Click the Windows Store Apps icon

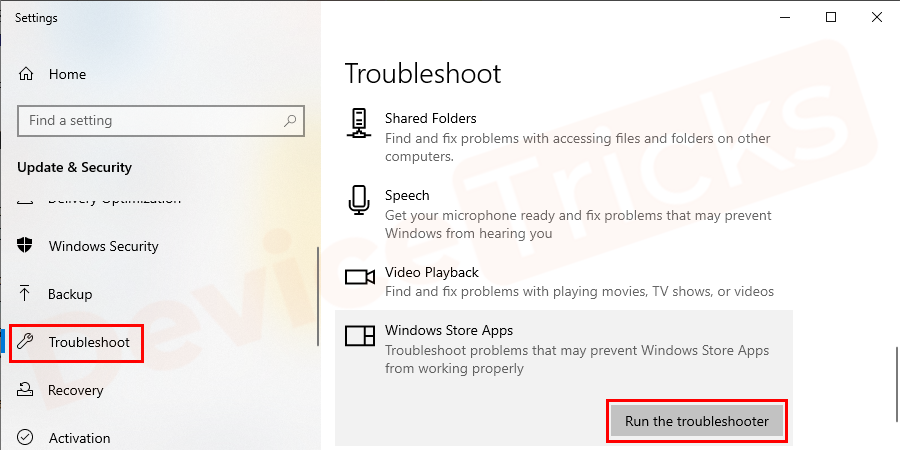[x=359, y=335]
